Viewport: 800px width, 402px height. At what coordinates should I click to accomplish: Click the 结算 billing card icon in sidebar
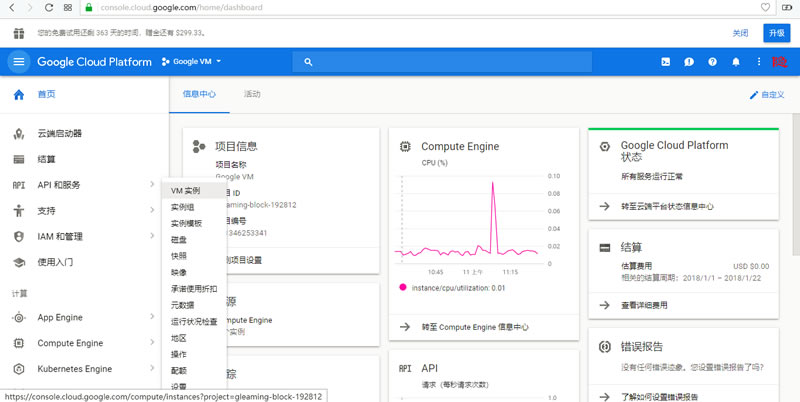19,160
